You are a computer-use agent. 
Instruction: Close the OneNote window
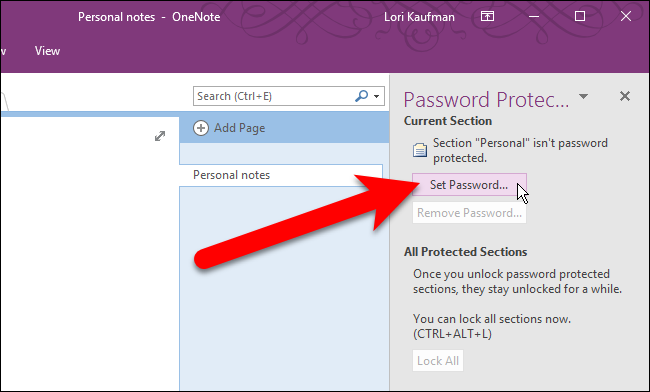[626, 17]
